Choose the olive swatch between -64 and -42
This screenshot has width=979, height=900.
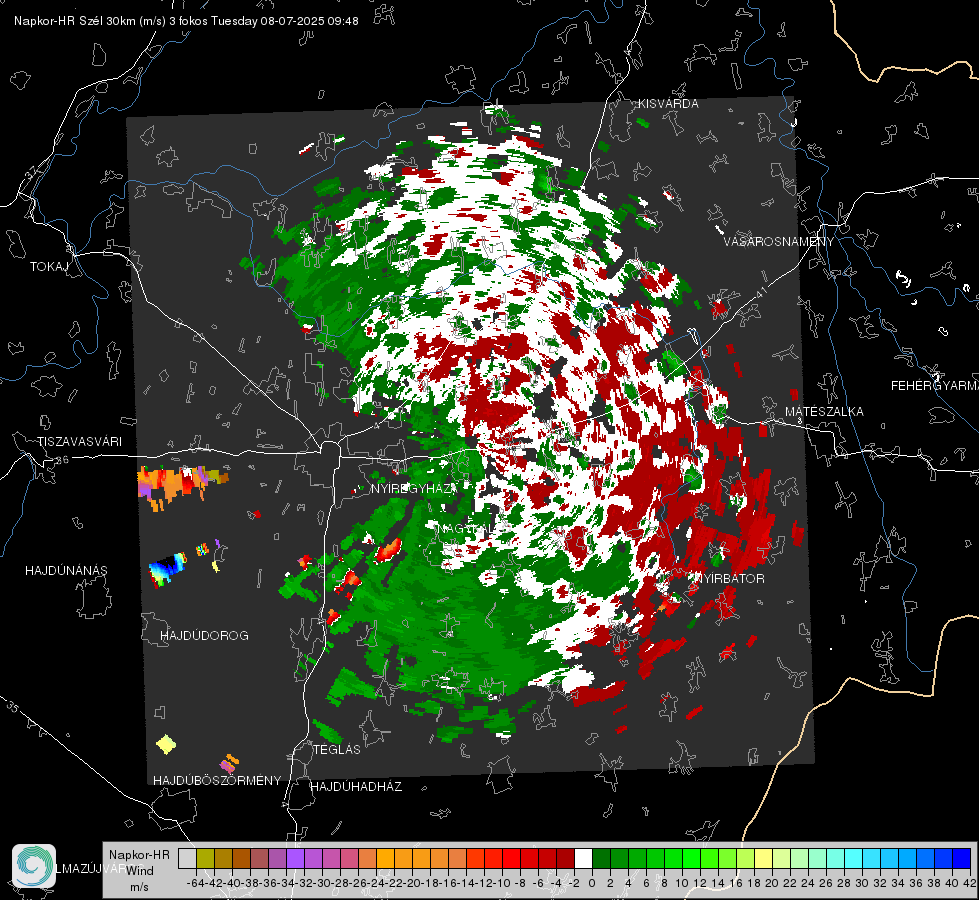click(205, 858)
